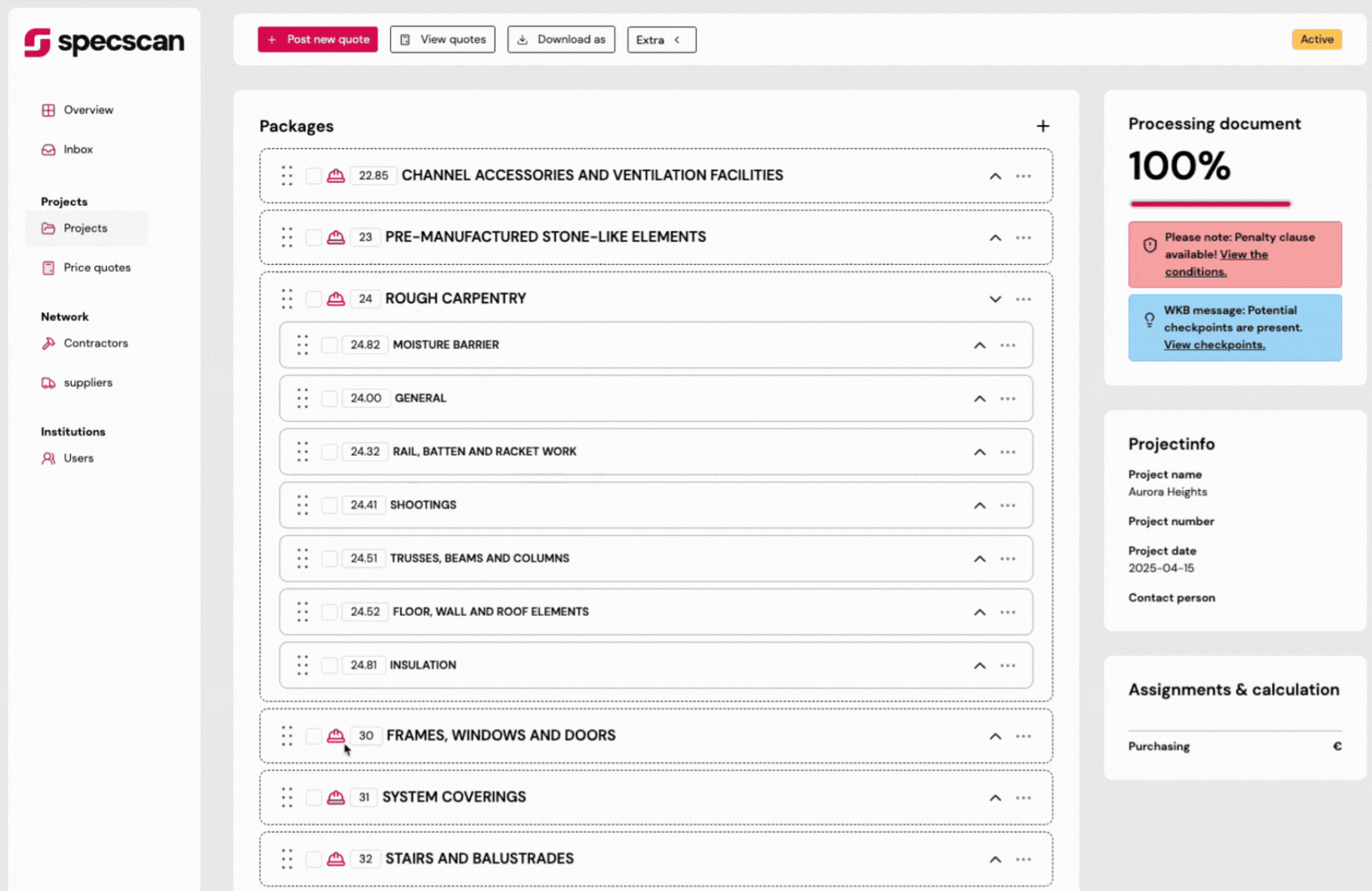The image size is (1372, 891).
Task: Open three-dots menu for Rough Carpentry
Action: pos(1024,299)
